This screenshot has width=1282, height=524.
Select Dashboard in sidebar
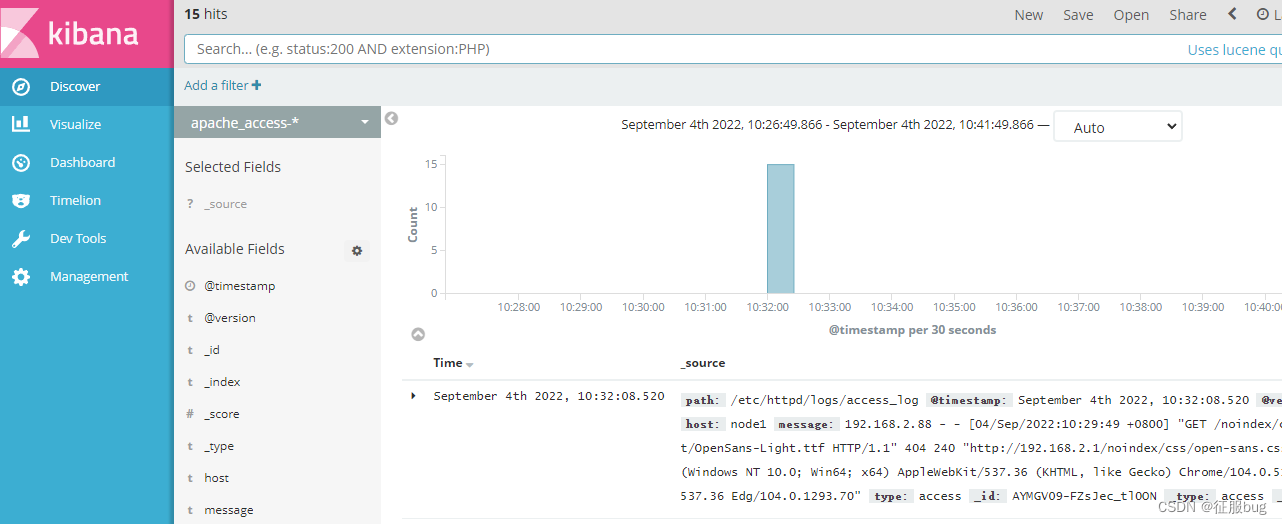click(x=82, y=163)
